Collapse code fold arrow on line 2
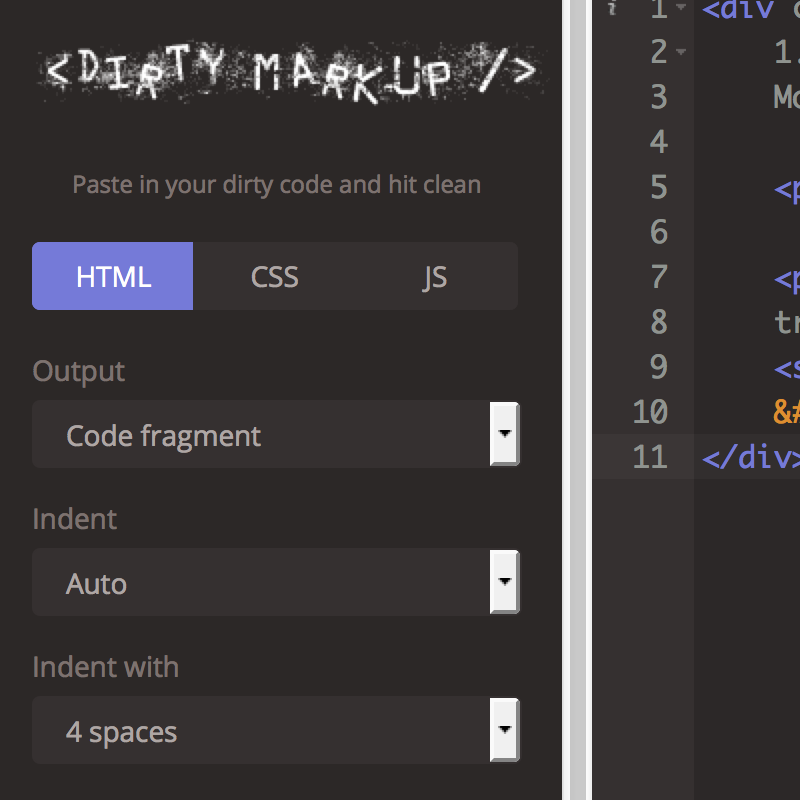Screen dimensions: 800x800 pyautogui.click(x=681, y=52)
